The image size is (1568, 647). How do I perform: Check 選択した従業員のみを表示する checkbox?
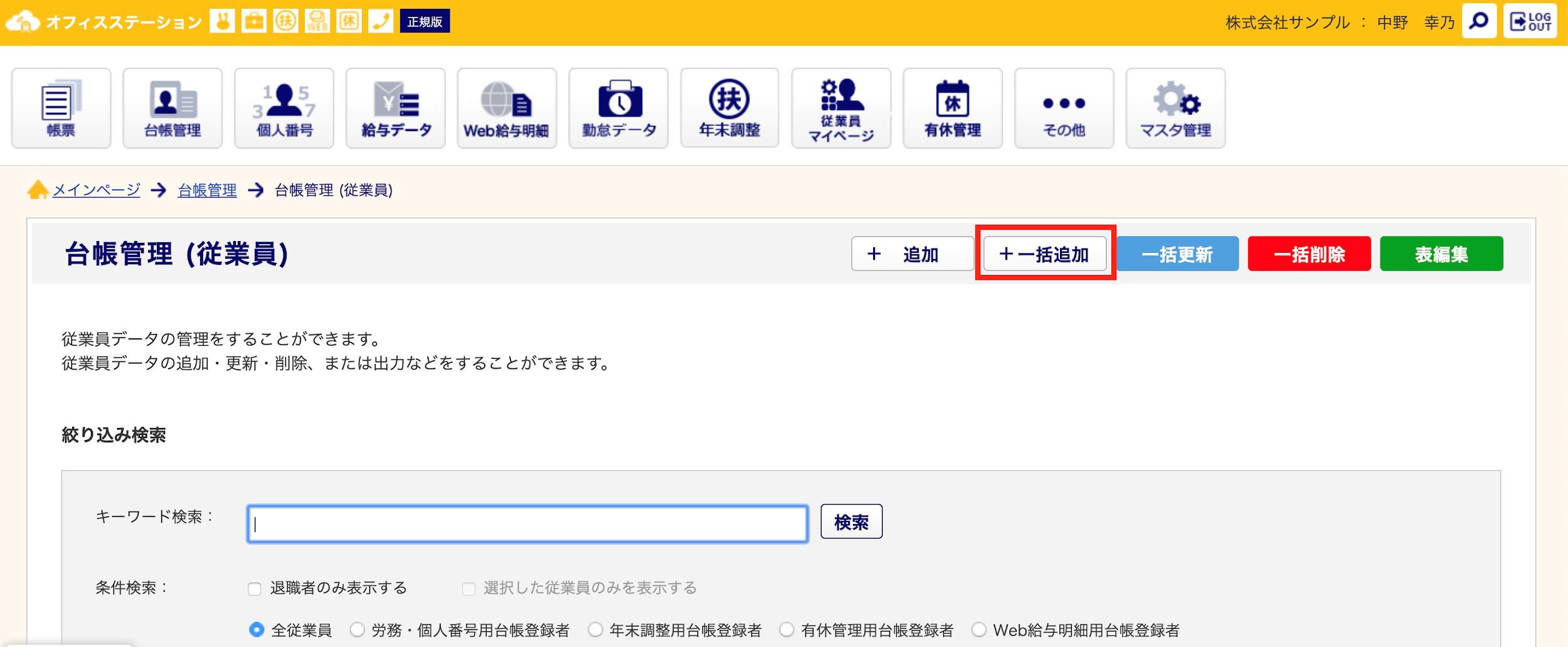click(469, 589)
